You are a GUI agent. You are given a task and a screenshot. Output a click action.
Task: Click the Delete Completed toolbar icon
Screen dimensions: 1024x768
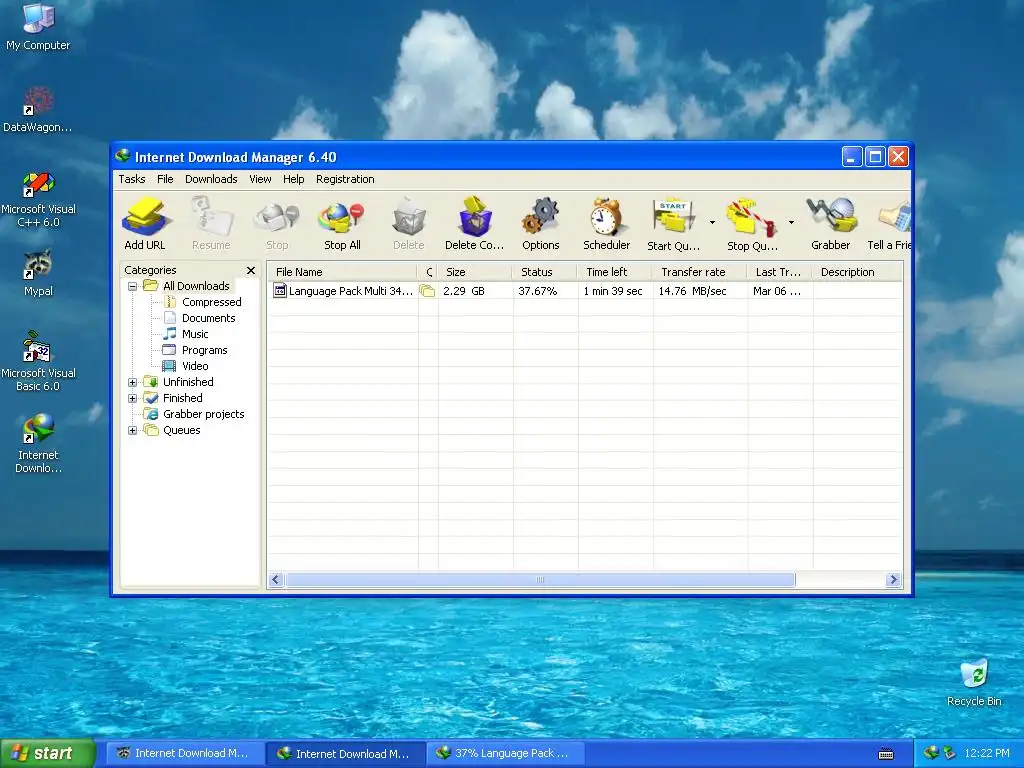[x=475, y=224]
